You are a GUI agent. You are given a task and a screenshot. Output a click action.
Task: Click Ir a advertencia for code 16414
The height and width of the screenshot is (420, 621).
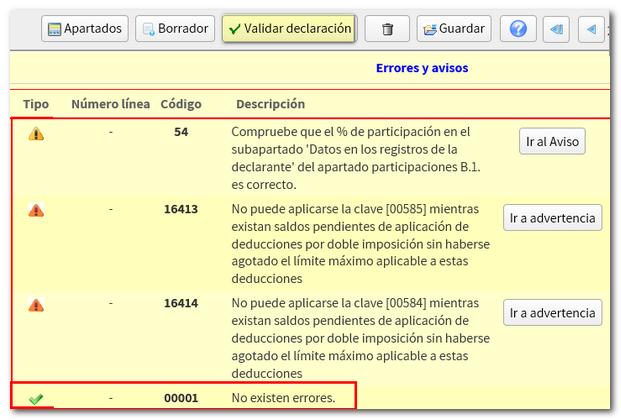[x=552, y=313]
